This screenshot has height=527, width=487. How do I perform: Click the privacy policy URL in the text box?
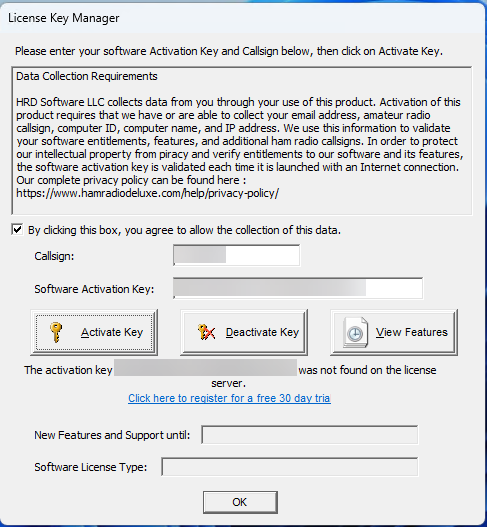point(148,193)
